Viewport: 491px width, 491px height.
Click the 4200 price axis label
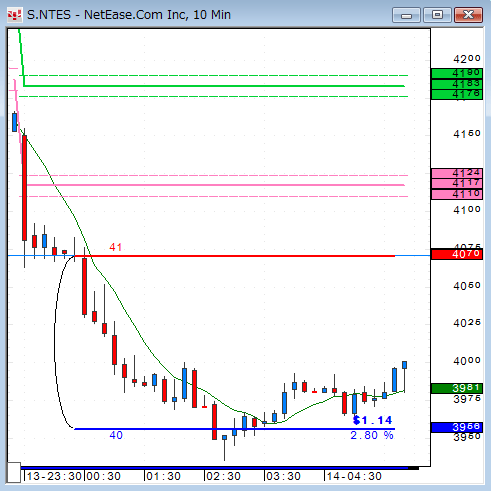[467, 59]
